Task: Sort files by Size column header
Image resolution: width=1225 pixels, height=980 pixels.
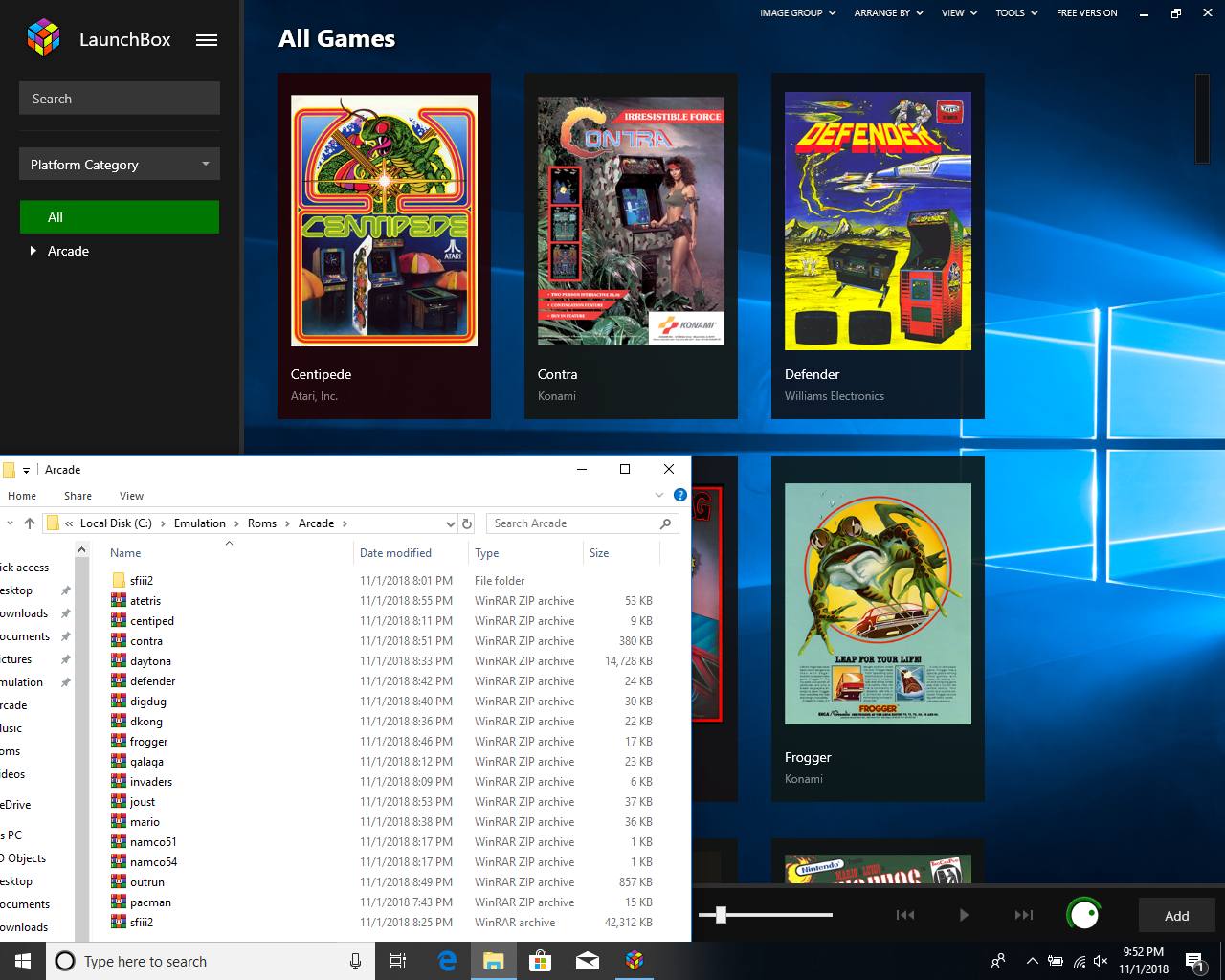Action: 621,553
